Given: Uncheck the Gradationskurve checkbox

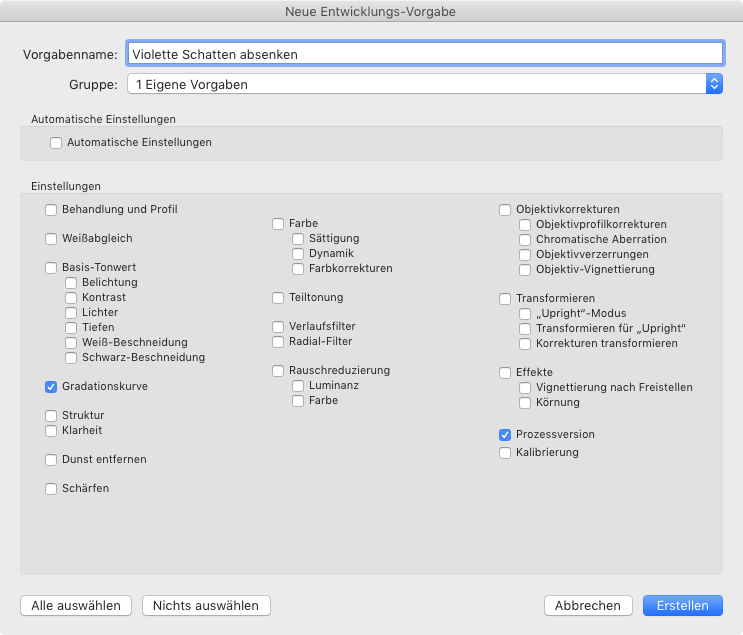Looking at the screenshot, I should click(x=51, y=386).
